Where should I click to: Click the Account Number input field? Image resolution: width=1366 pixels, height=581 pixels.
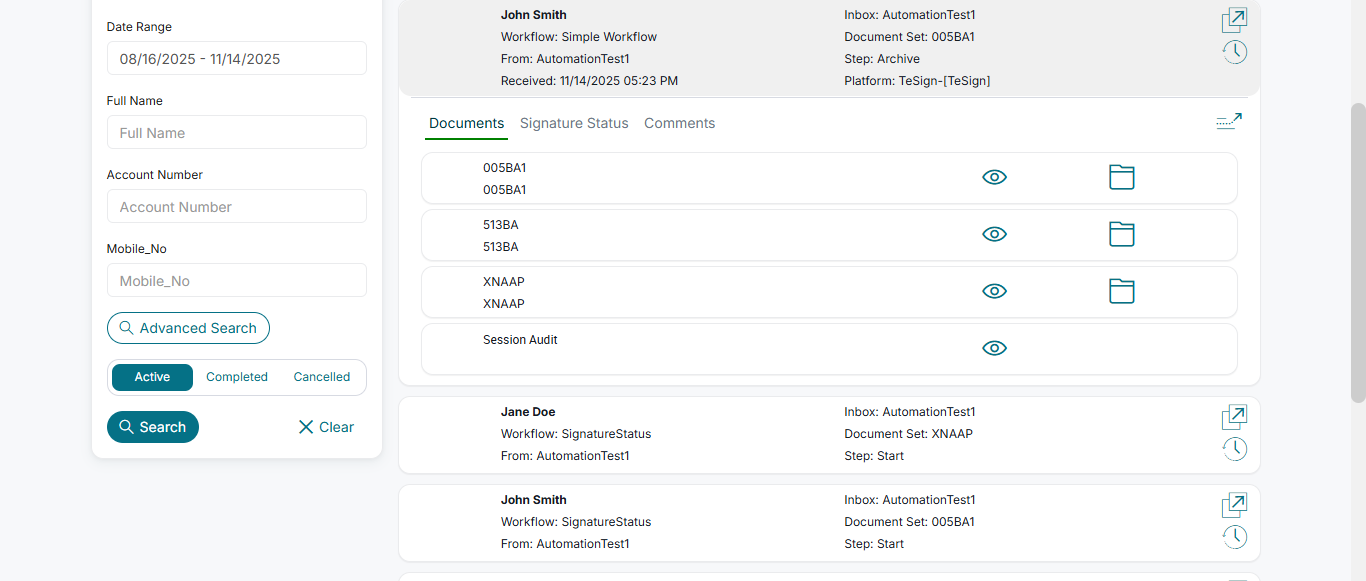[237, 206]
